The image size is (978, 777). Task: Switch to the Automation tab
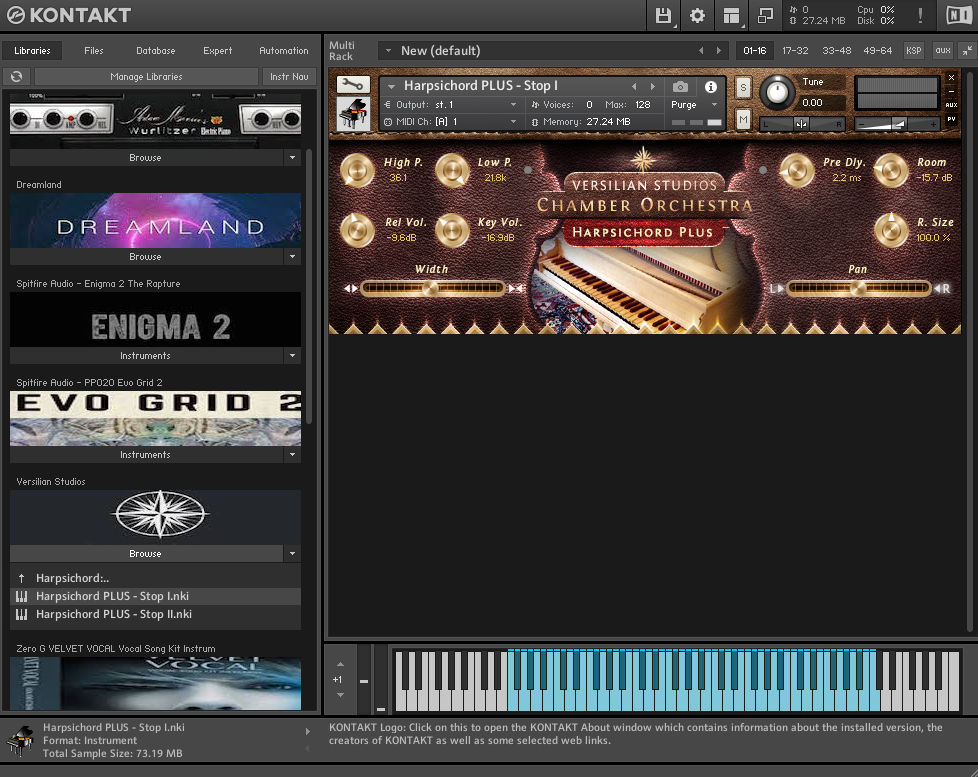coord(283,51)
